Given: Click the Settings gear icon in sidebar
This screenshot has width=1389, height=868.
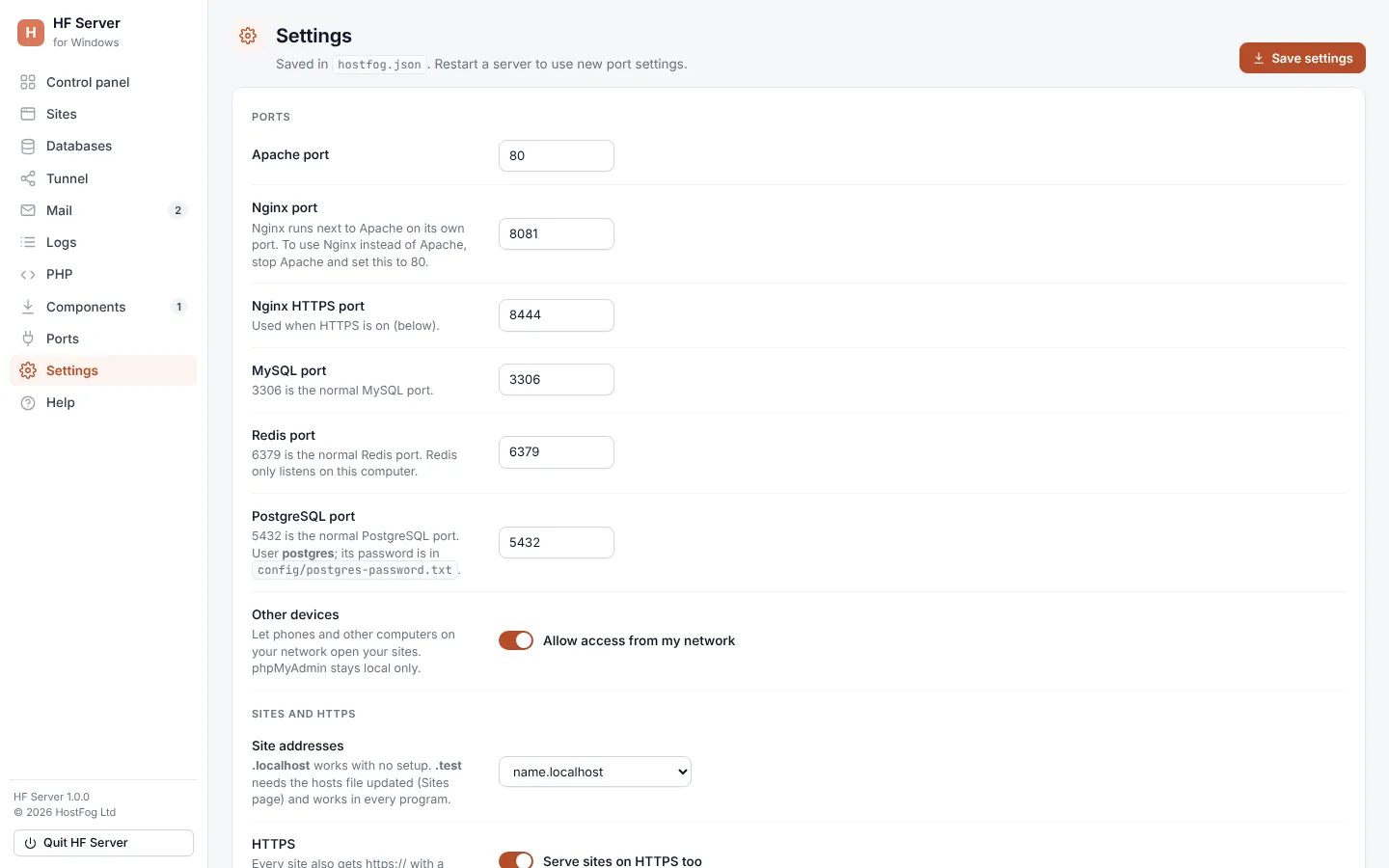Looking at the screenshot, I should click(28, 370).
